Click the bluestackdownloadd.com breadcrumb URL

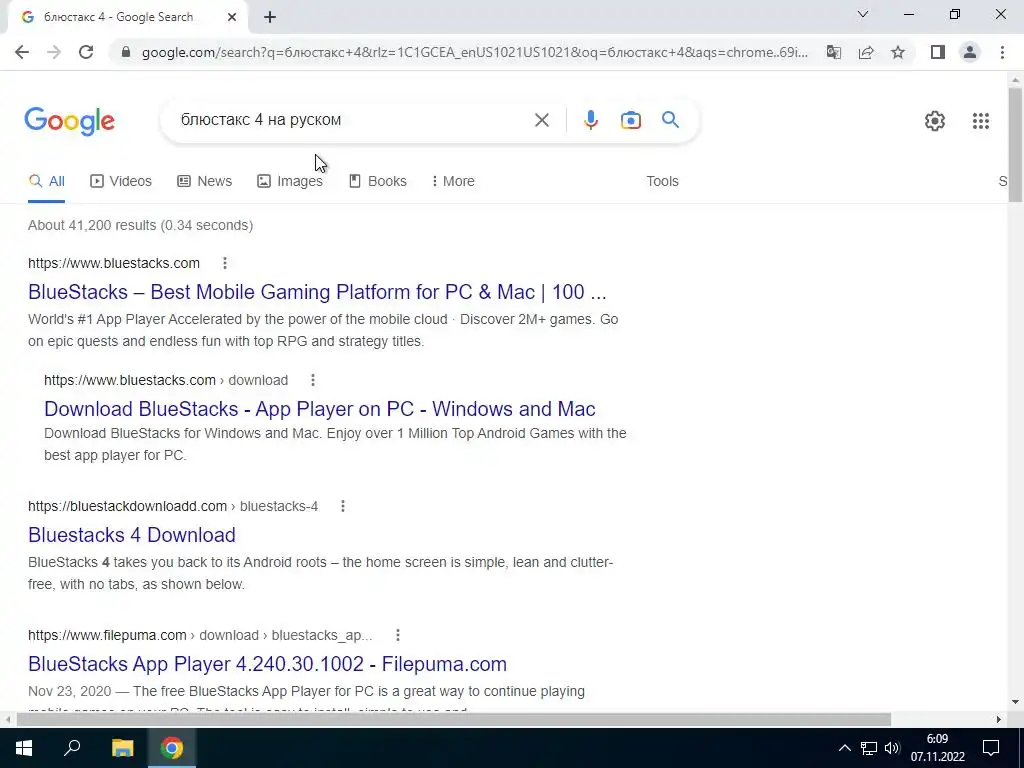(173, 506)
